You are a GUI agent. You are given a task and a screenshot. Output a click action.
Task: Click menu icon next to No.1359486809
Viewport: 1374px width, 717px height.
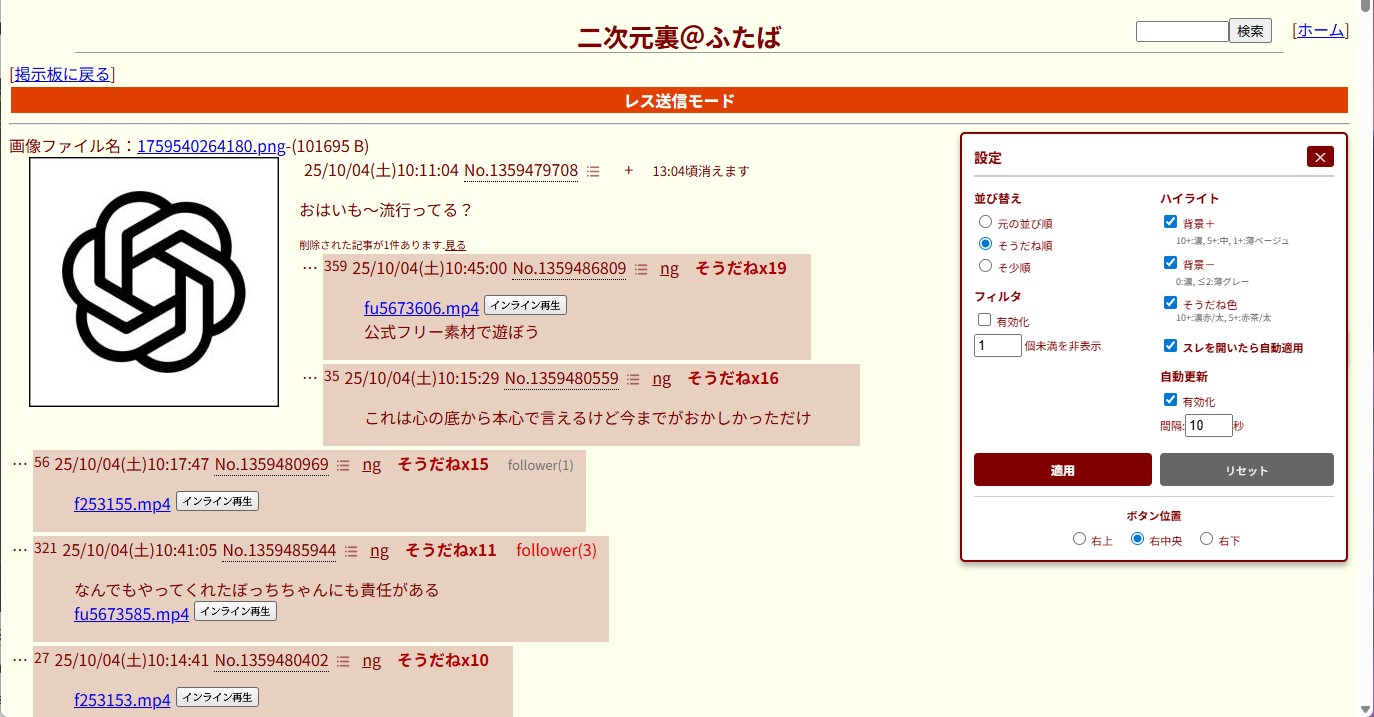[x=641, y=269]
